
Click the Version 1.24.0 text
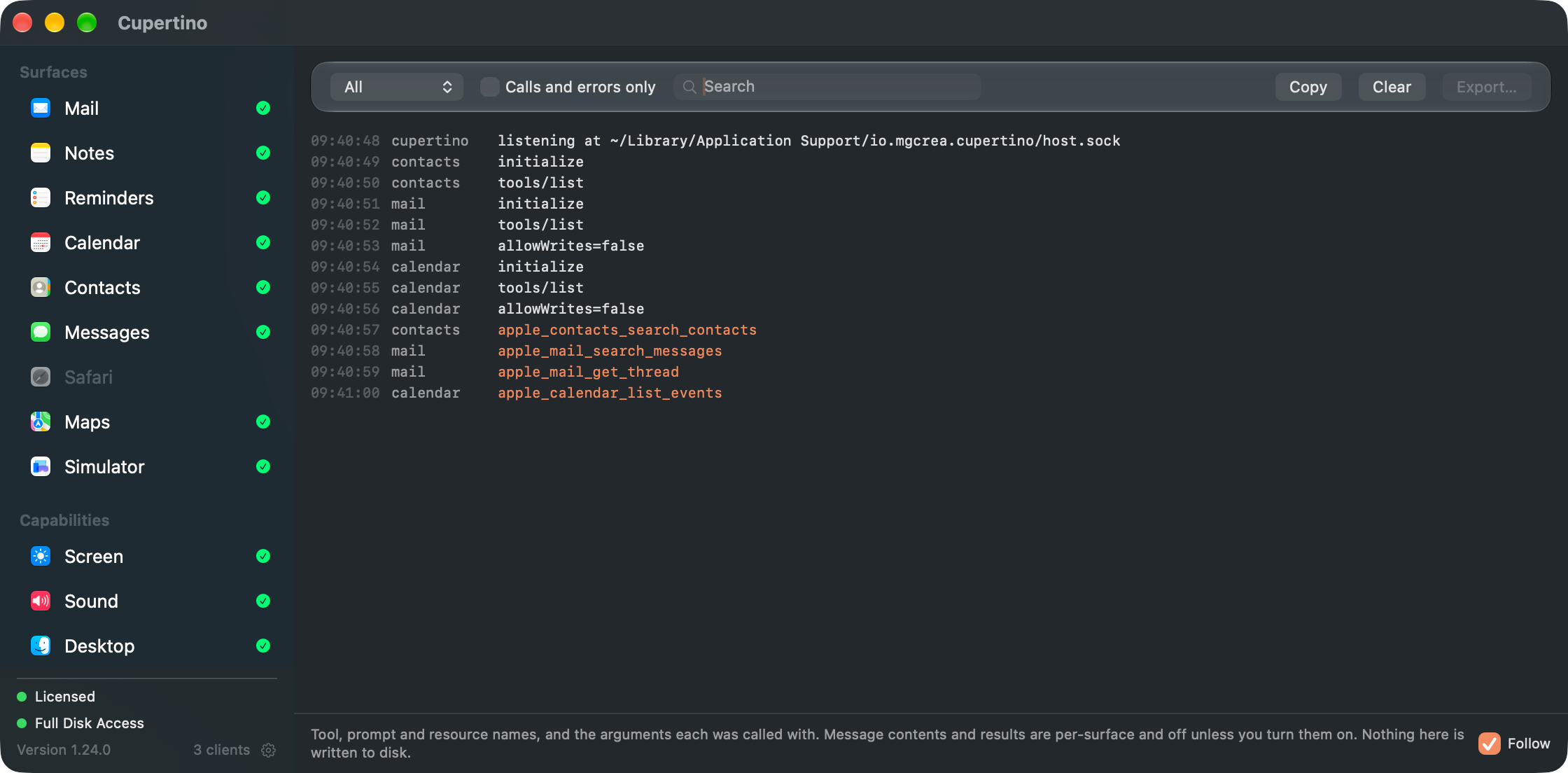click(x=64, y=750)
